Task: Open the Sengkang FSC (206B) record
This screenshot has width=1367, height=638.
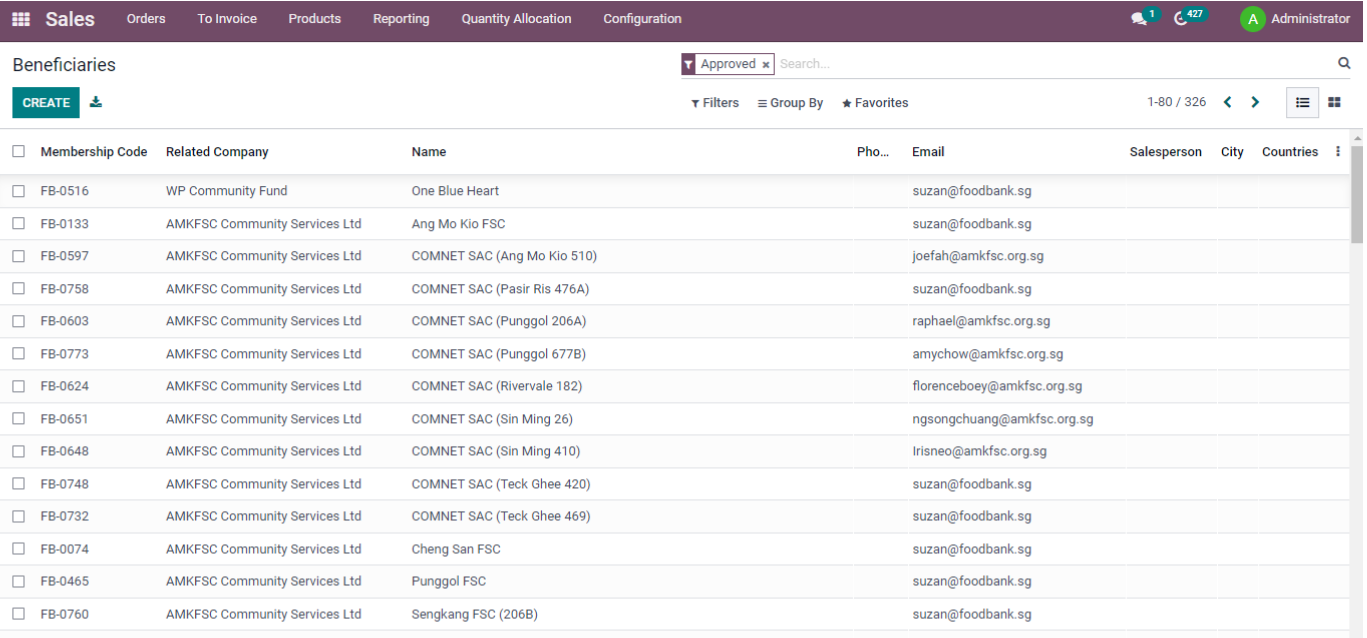Action: pos(475,614)
